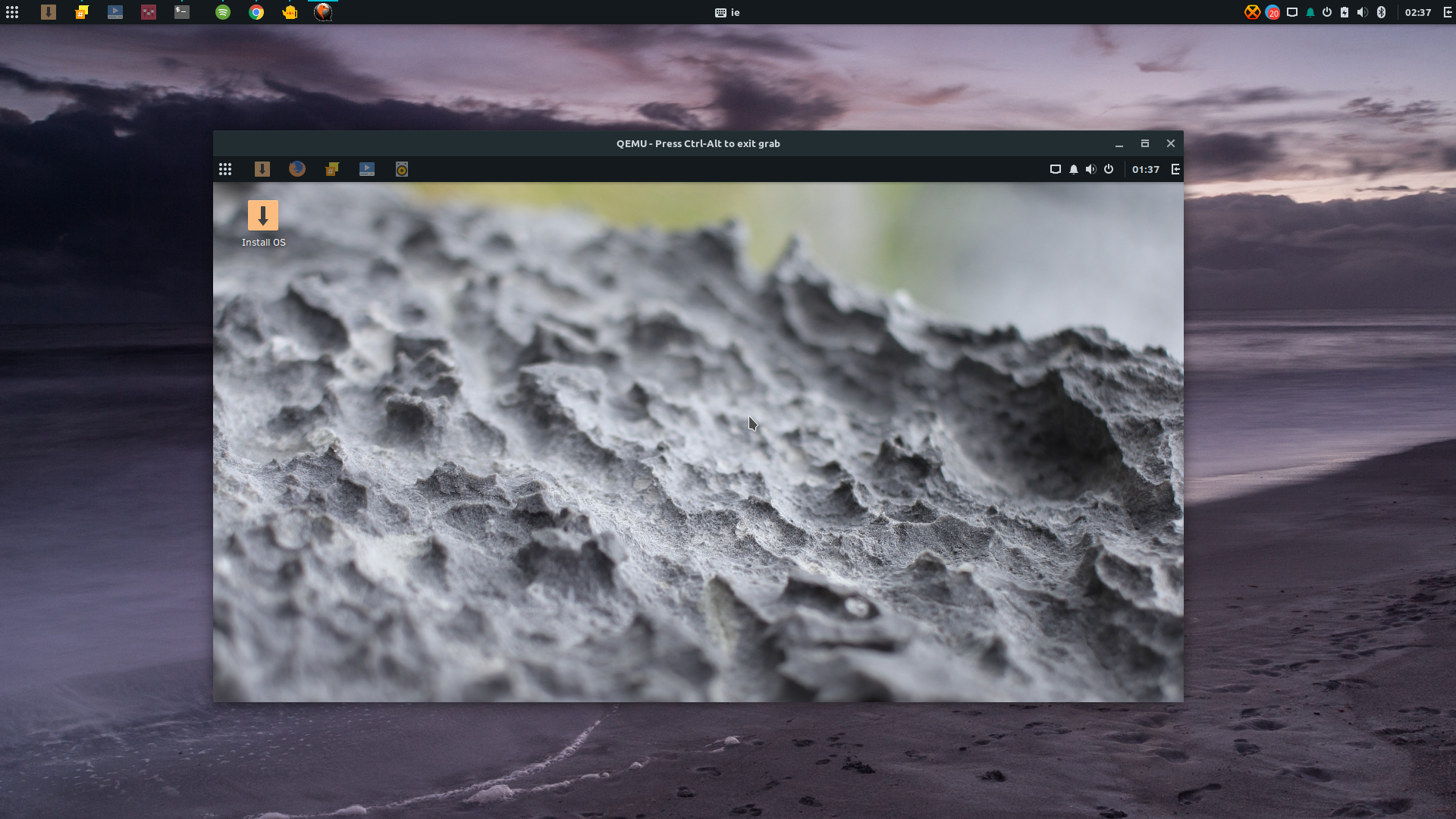This screenshot has height=819, width=1456.
Task: Open the video player icon in the QEMU guest panel
Action: pyautogui.click(x=367, y=169)
